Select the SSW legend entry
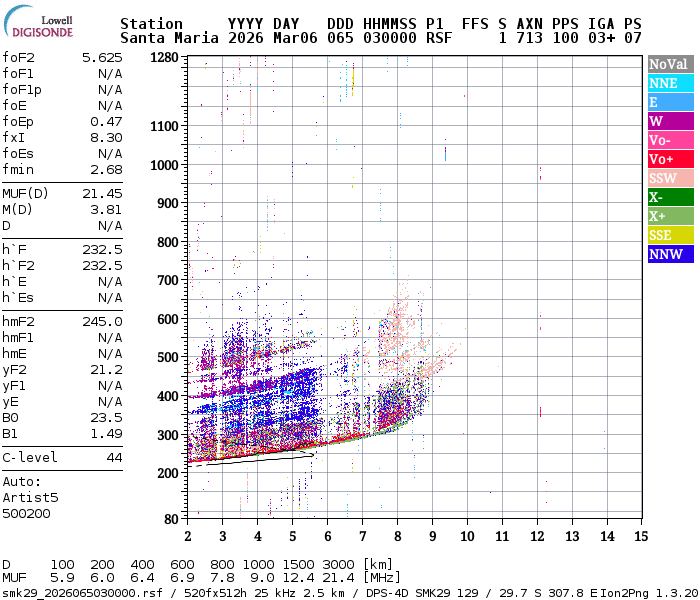Viewport: 700px width, 600px height. click(x=670, y=178)
